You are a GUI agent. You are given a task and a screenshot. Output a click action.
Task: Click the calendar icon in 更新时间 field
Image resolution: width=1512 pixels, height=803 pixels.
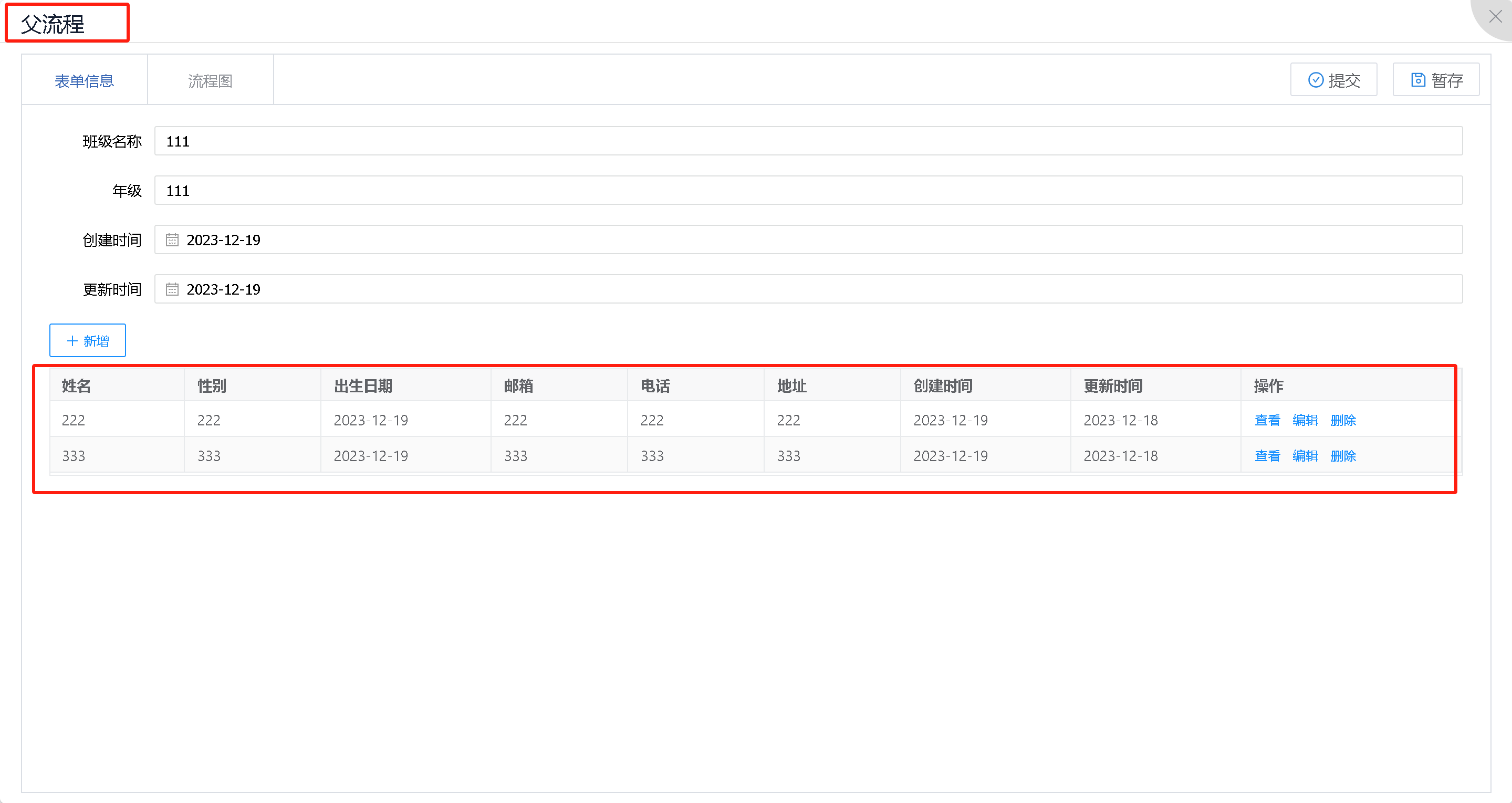click(172, 289)
